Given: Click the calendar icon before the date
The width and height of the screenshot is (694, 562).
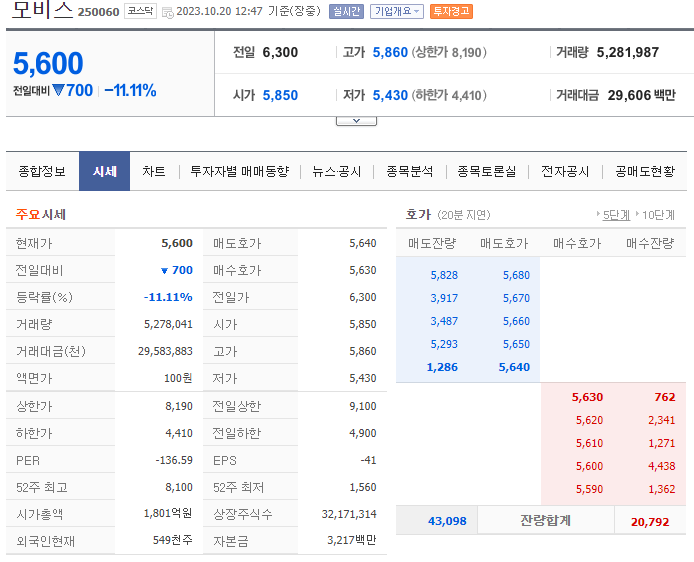Looking at the screenshot, I should tap(168, 12).
